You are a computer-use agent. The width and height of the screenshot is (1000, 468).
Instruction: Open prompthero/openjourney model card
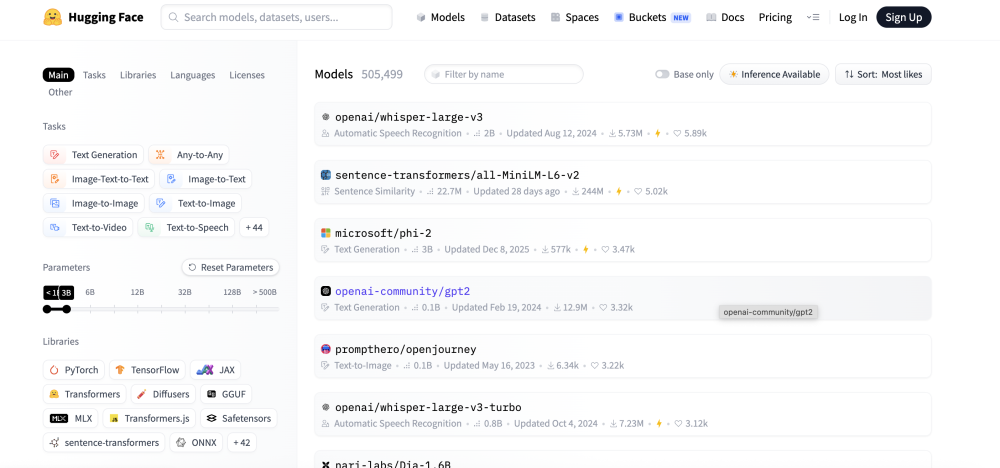click(622, 356)
